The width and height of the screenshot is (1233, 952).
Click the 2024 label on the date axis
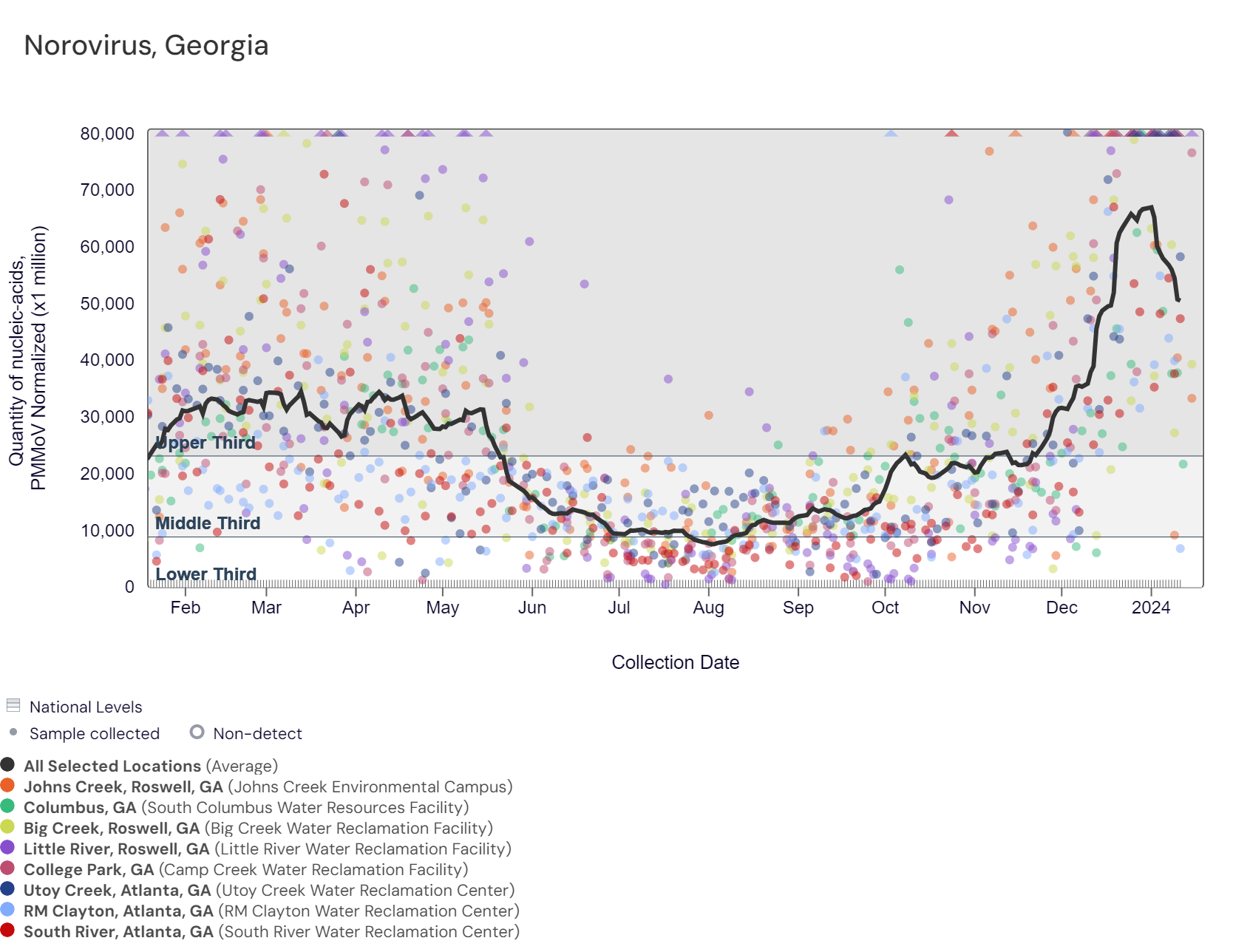coord(1151,608)
